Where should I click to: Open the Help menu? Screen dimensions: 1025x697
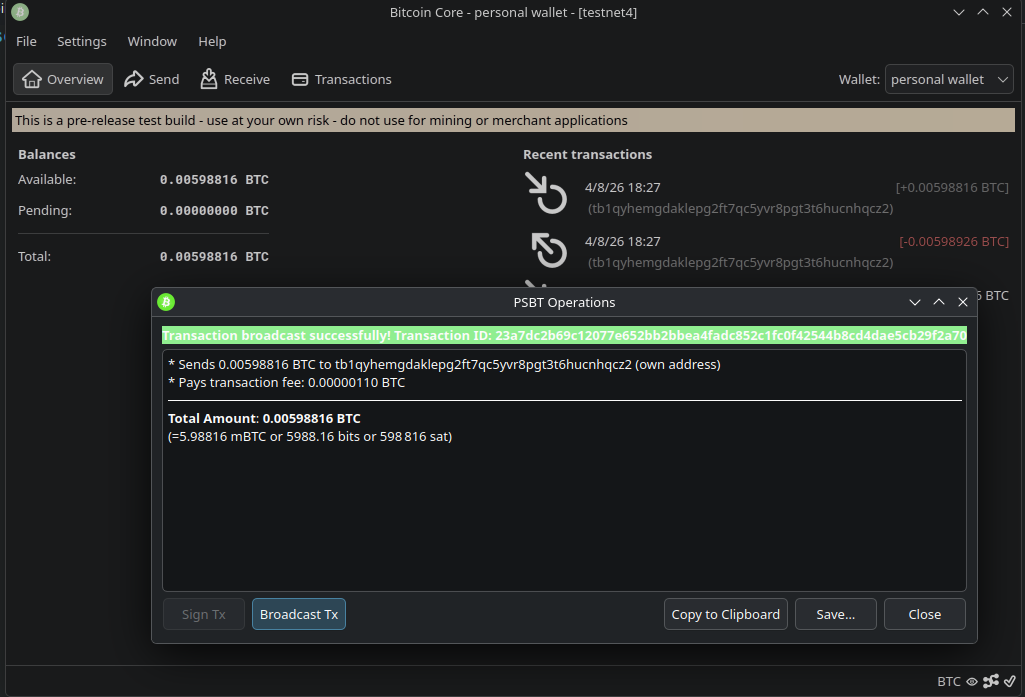click(212, 41)
